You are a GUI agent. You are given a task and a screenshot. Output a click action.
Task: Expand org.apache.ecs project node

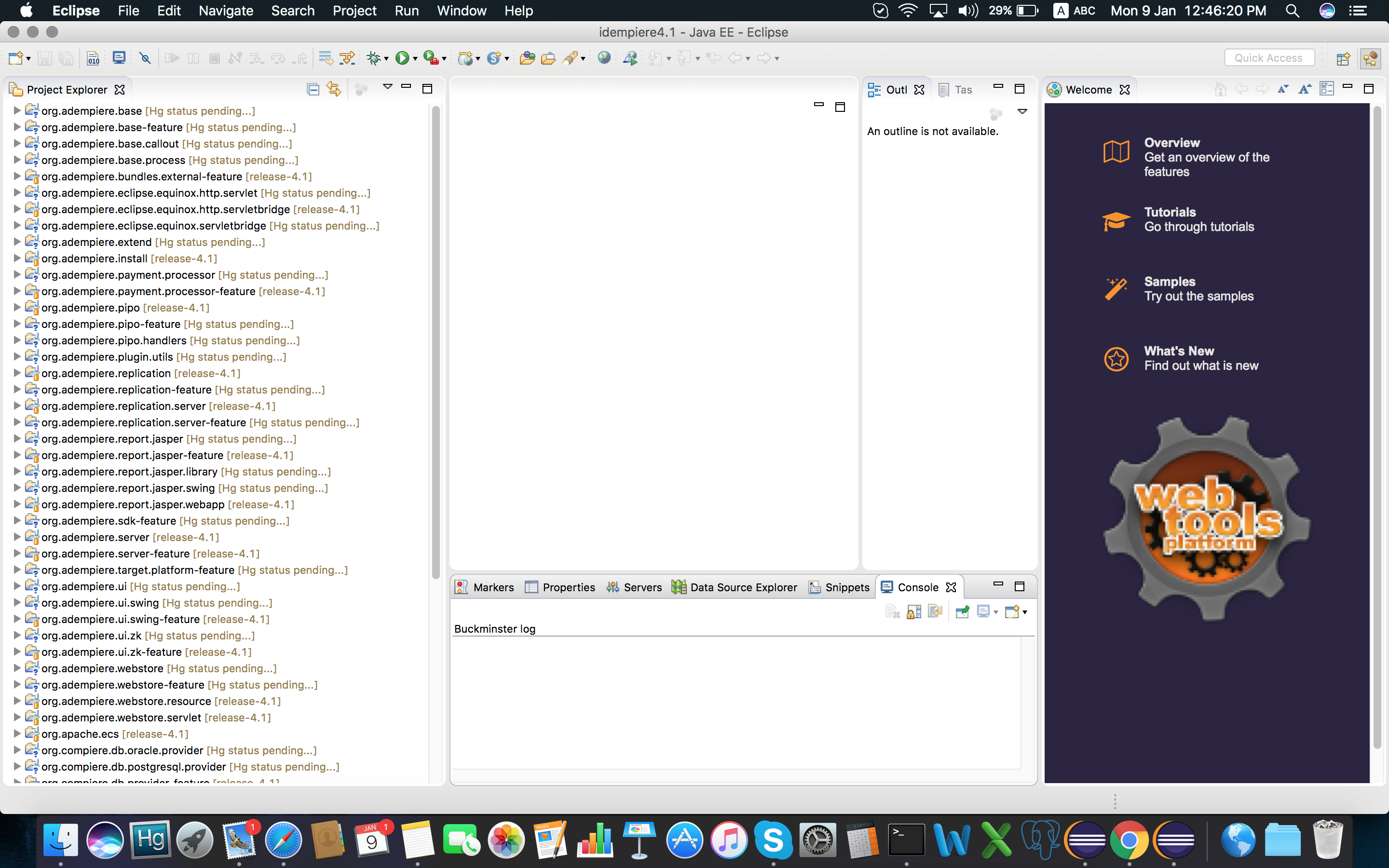[17, 733]
